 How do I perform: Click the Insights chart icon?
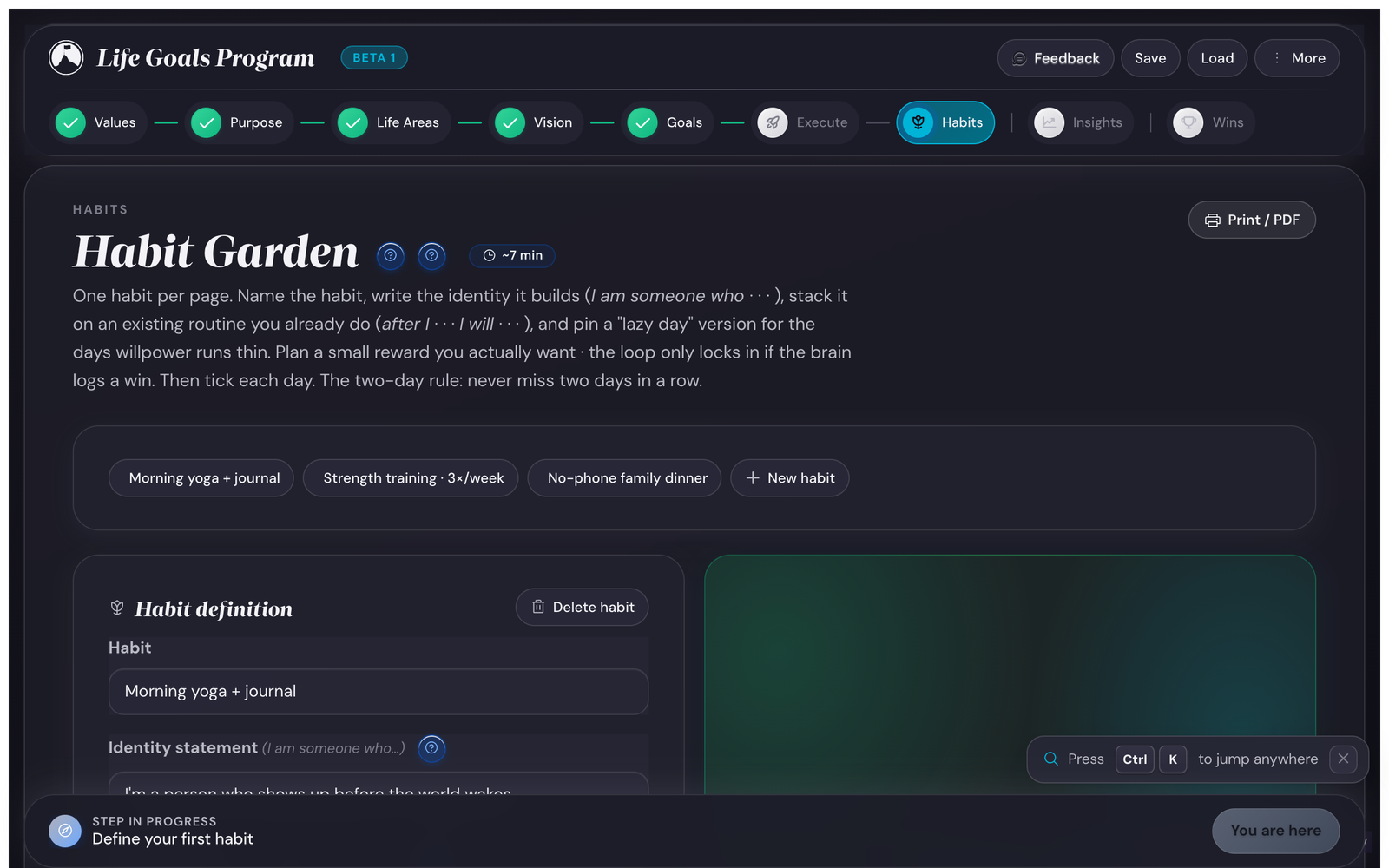pyautogui.click(x=1049, y=122)
